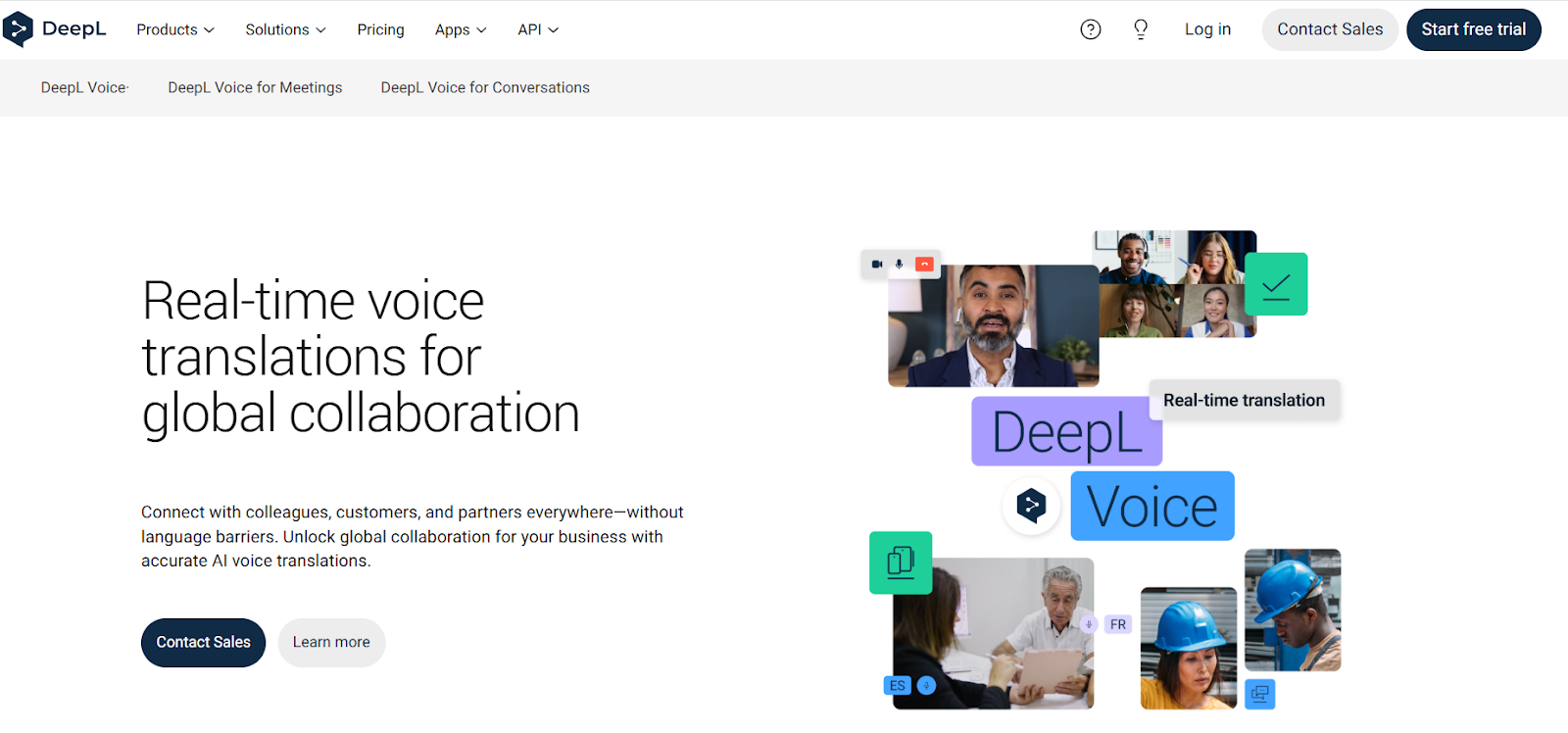
Task: Click the elderly man conversation photo
Action: (993, 633)
